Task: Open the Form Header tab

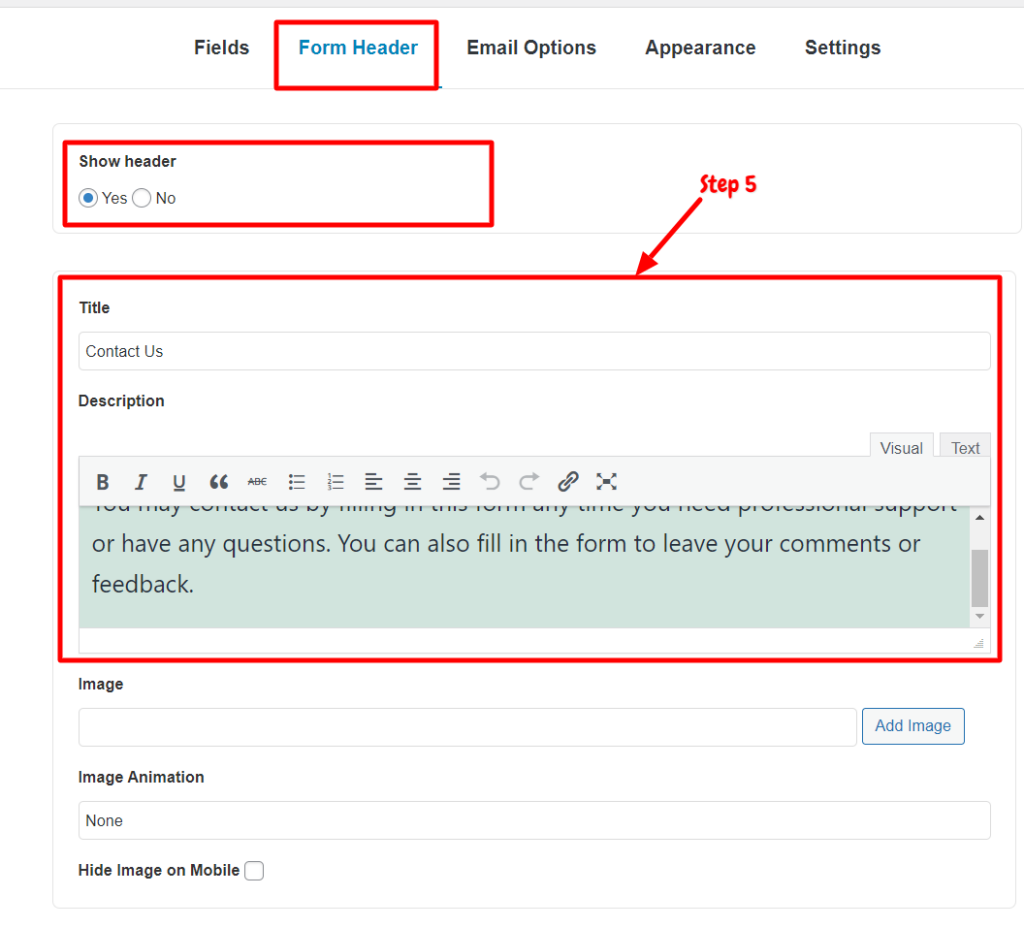Action: (x=358, y=48)
